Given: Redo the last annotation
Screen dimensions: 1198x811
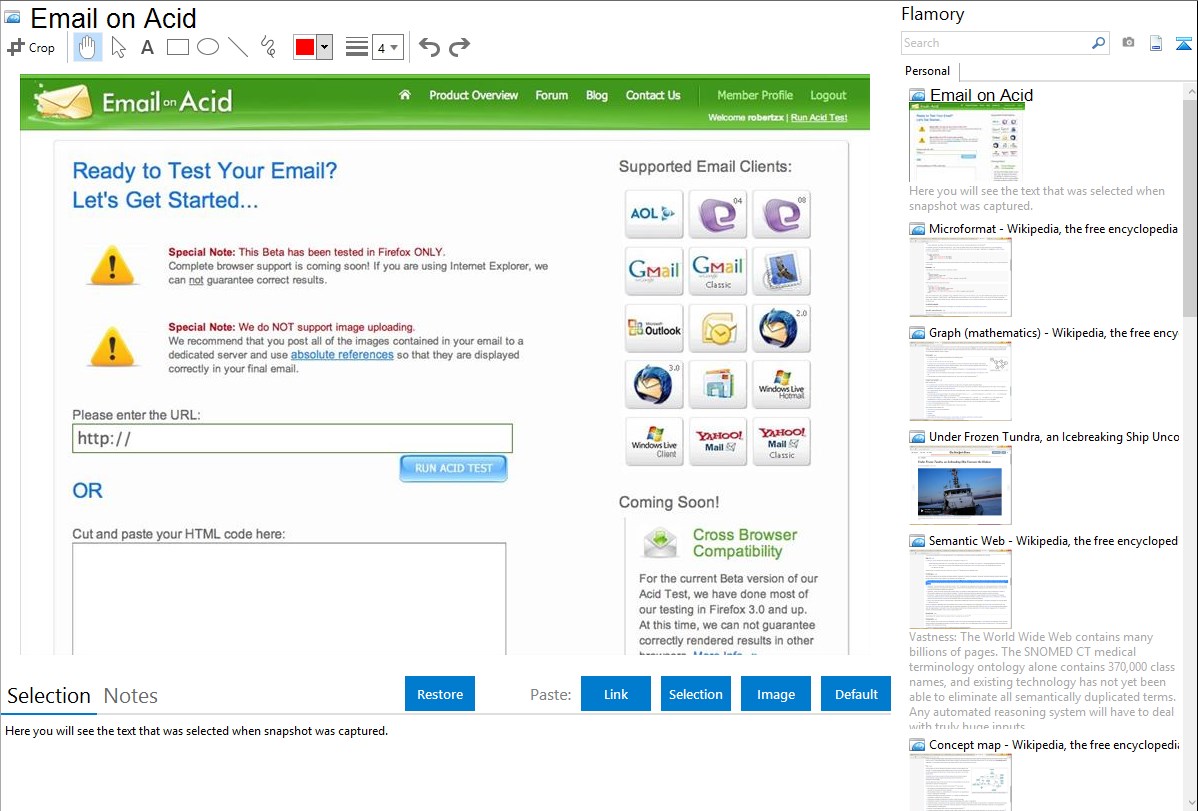Looking at the screenshot, I should (x=459, y=47).
